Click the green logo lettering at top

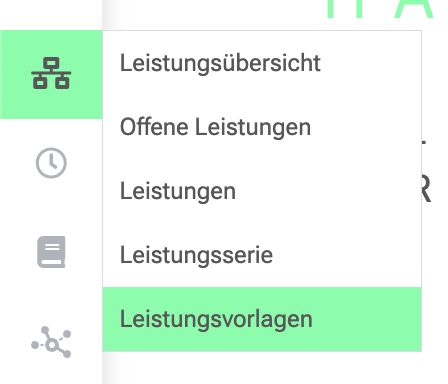click(x=380, y=9)
